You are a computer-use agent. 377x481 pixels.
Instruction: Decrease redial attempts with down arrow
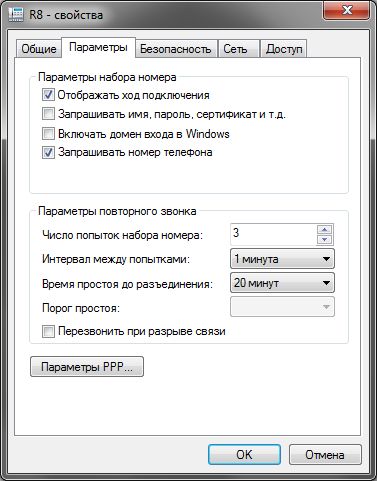(325, 240)
